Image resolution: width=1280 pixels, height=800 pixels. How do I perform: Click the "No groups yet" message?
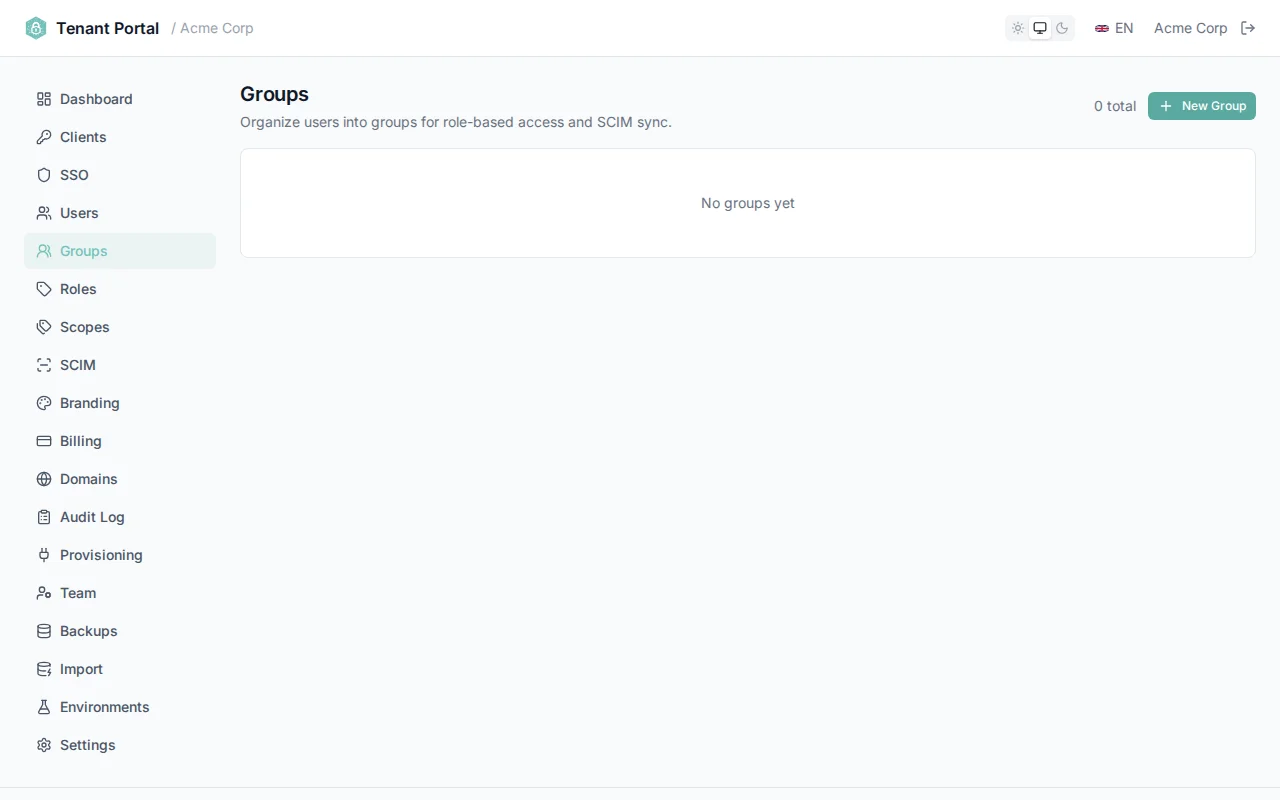748,203
